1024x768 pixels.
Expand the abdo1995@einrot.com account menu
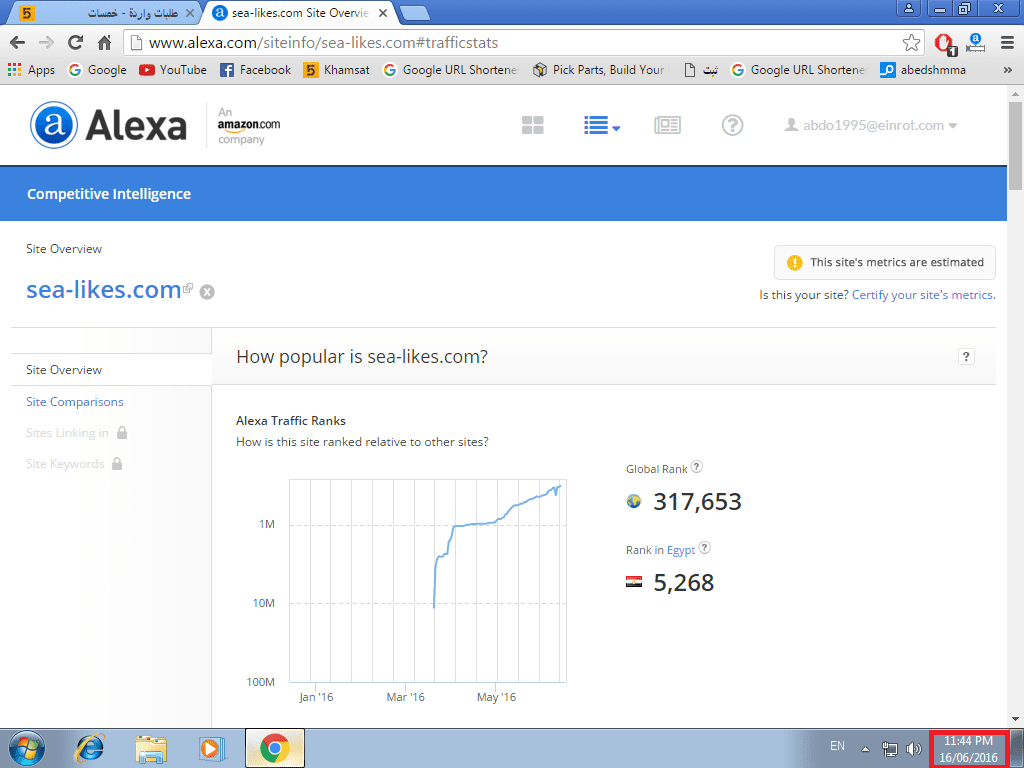click(x=870, y=125)
